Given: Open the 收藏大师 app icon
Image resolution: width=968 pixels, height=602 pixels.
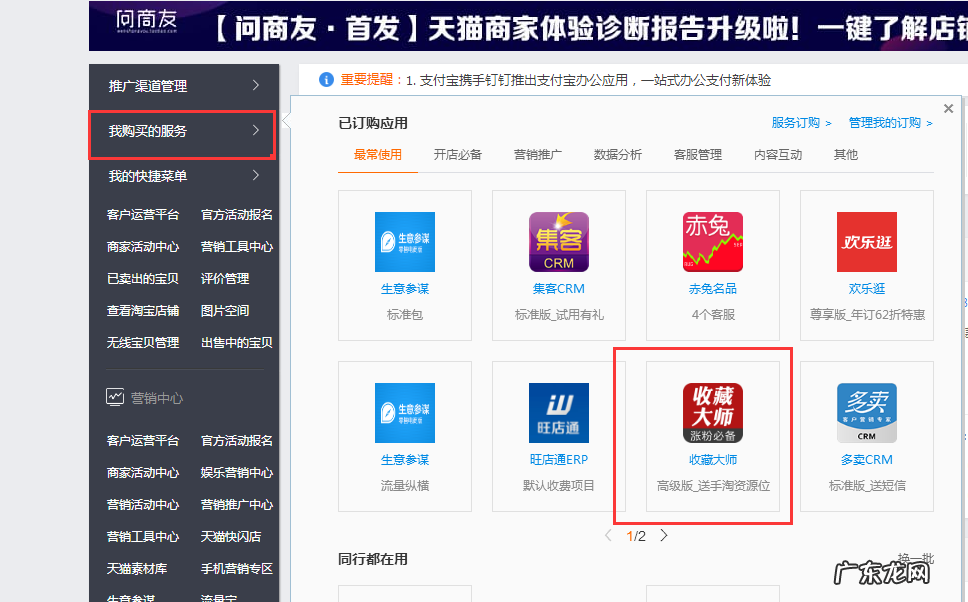Looking at the screenshot, I should 712,412.
